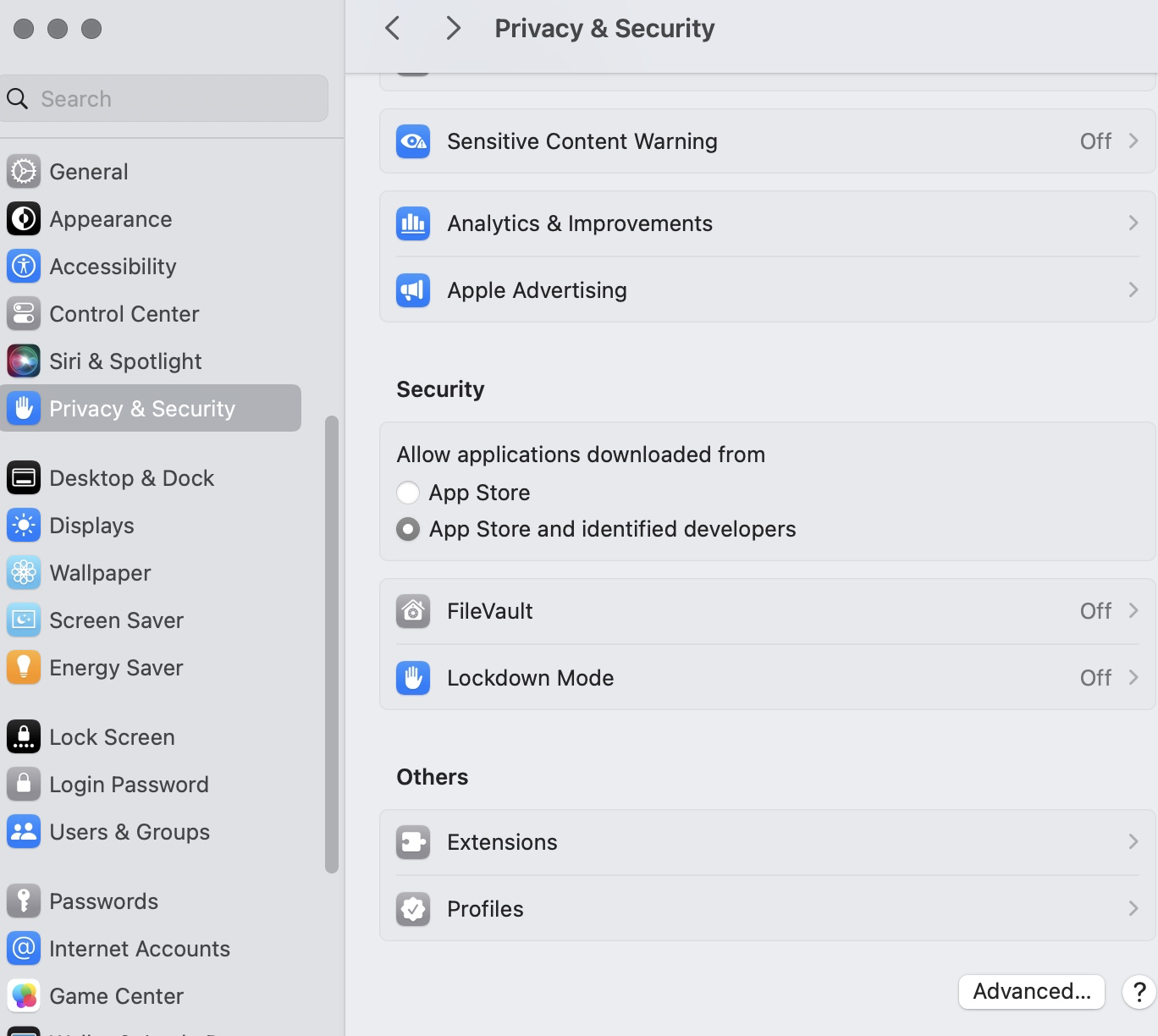Viewport: 1158px width, 1036px height.
Task: Click the Apple Advertising megaphone icon
Action: coord(413,290)
